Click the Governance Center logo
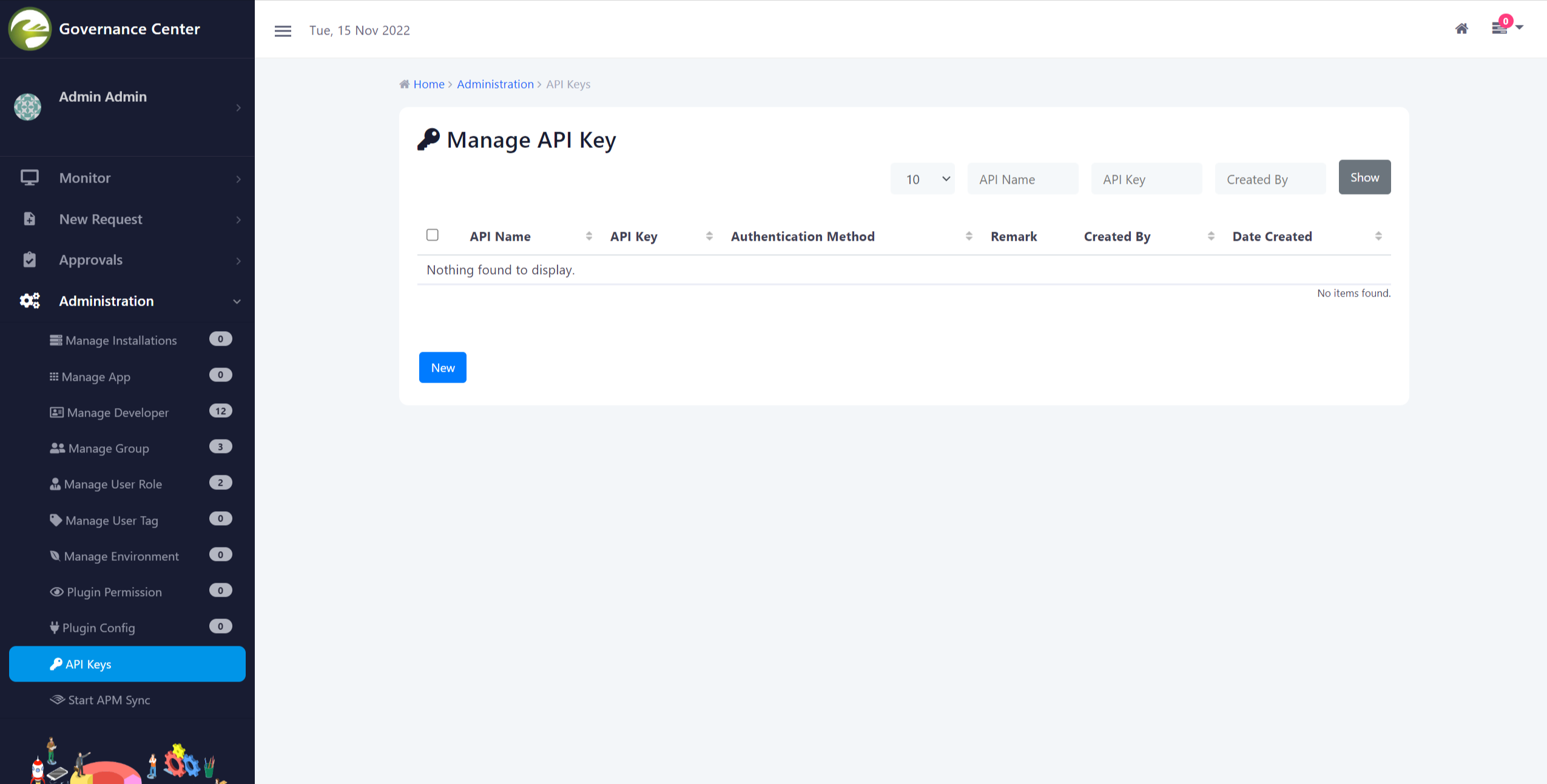 [x=30, y=28]
